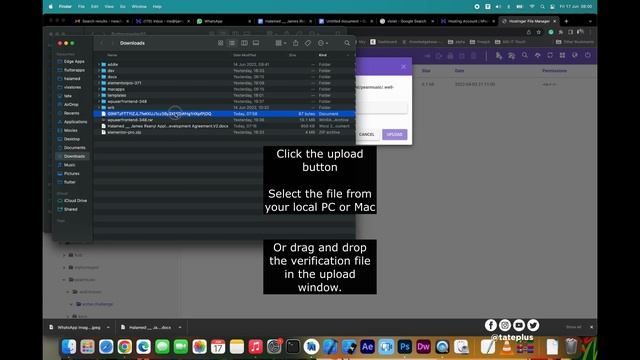Expand the templates folder
The image size is (640, 360).
coord(99,95)
